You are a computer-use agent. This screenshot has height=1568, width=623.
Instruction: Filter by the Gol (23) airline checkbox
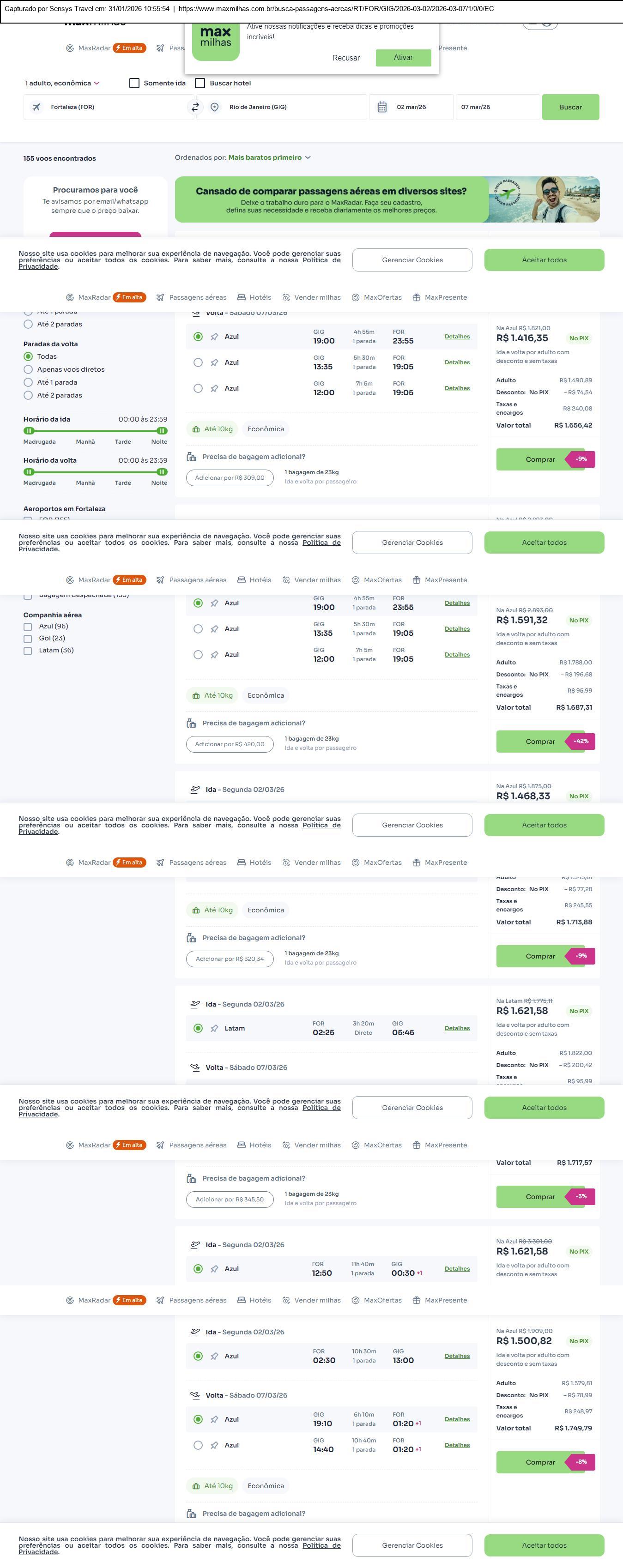click(27, 639)
